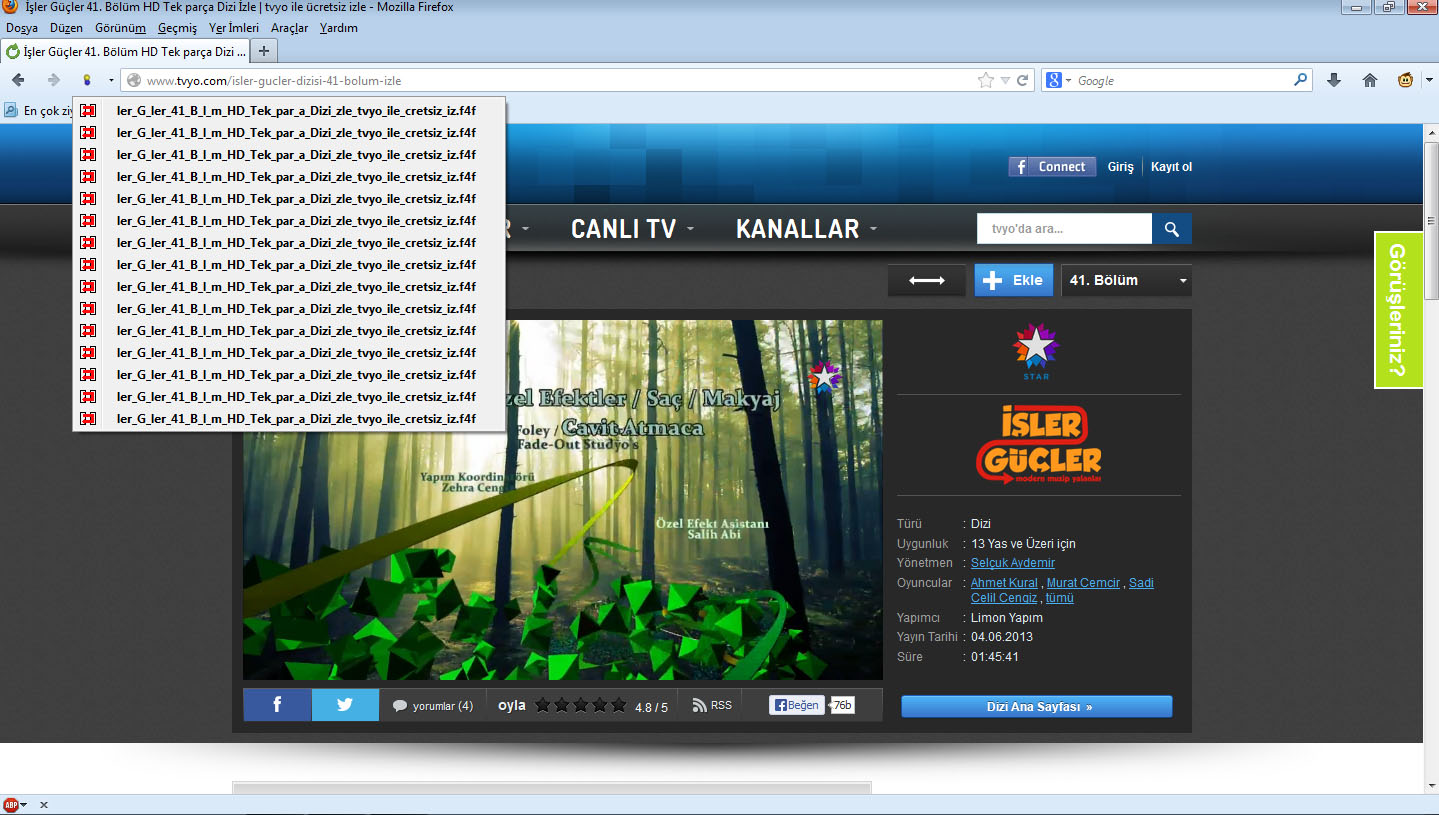Select the 01:45:41 duration value

click(x=995, y=657)
